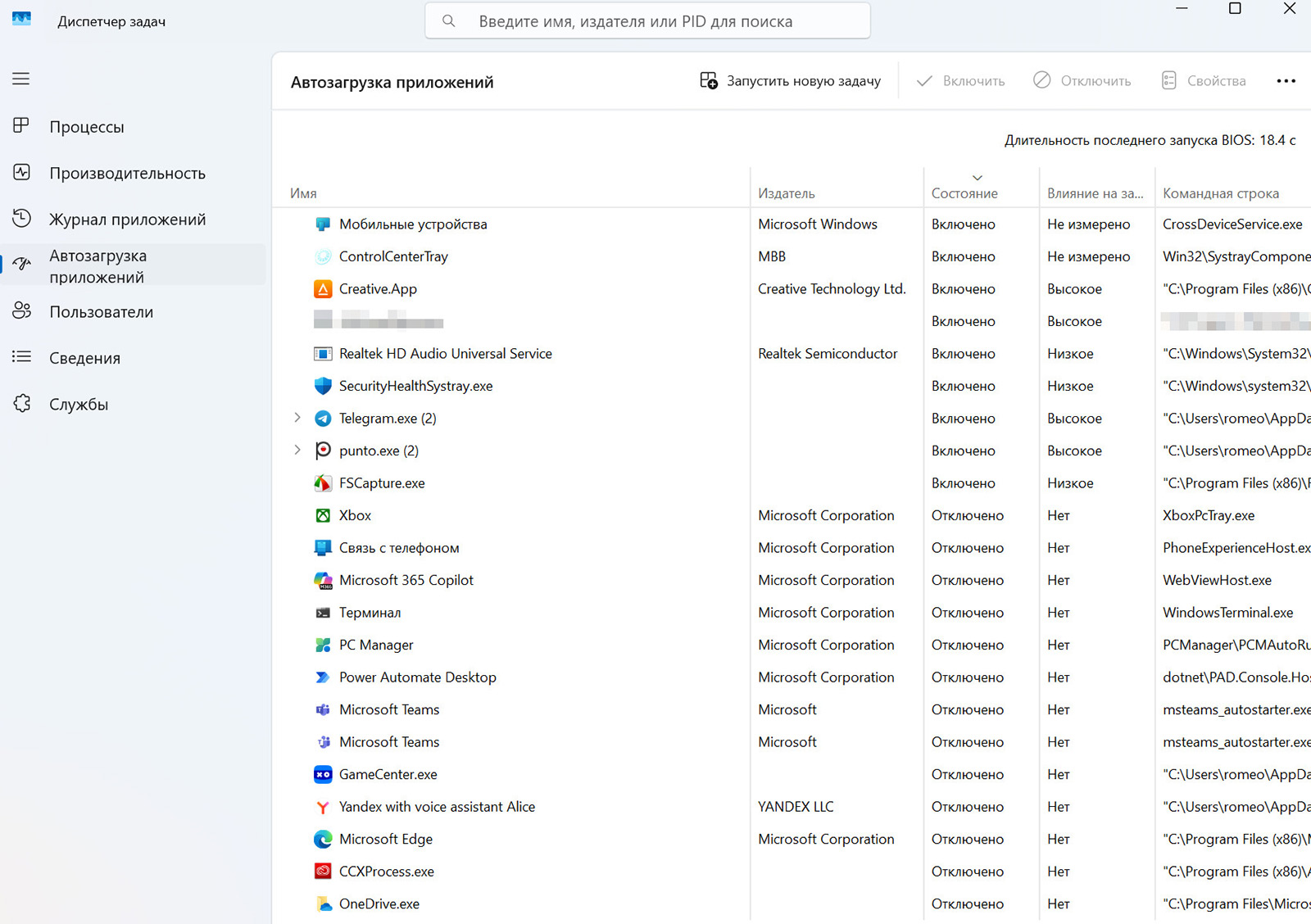
Task: Click the CrossDeviceService.exe command cell
Action: tap(1232, 224)
